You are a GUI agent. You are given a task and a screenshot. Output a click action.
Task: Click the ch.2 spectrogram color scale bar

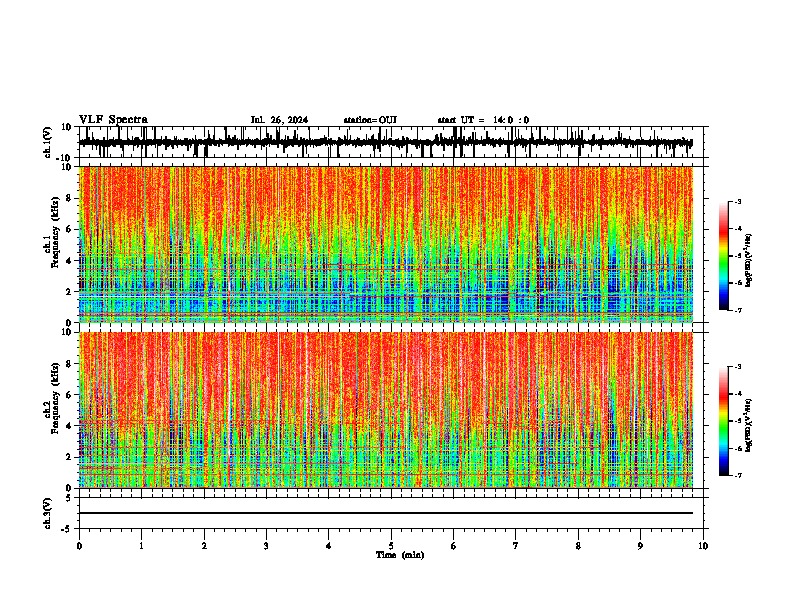pyautogui.click(x=724, y=421)
